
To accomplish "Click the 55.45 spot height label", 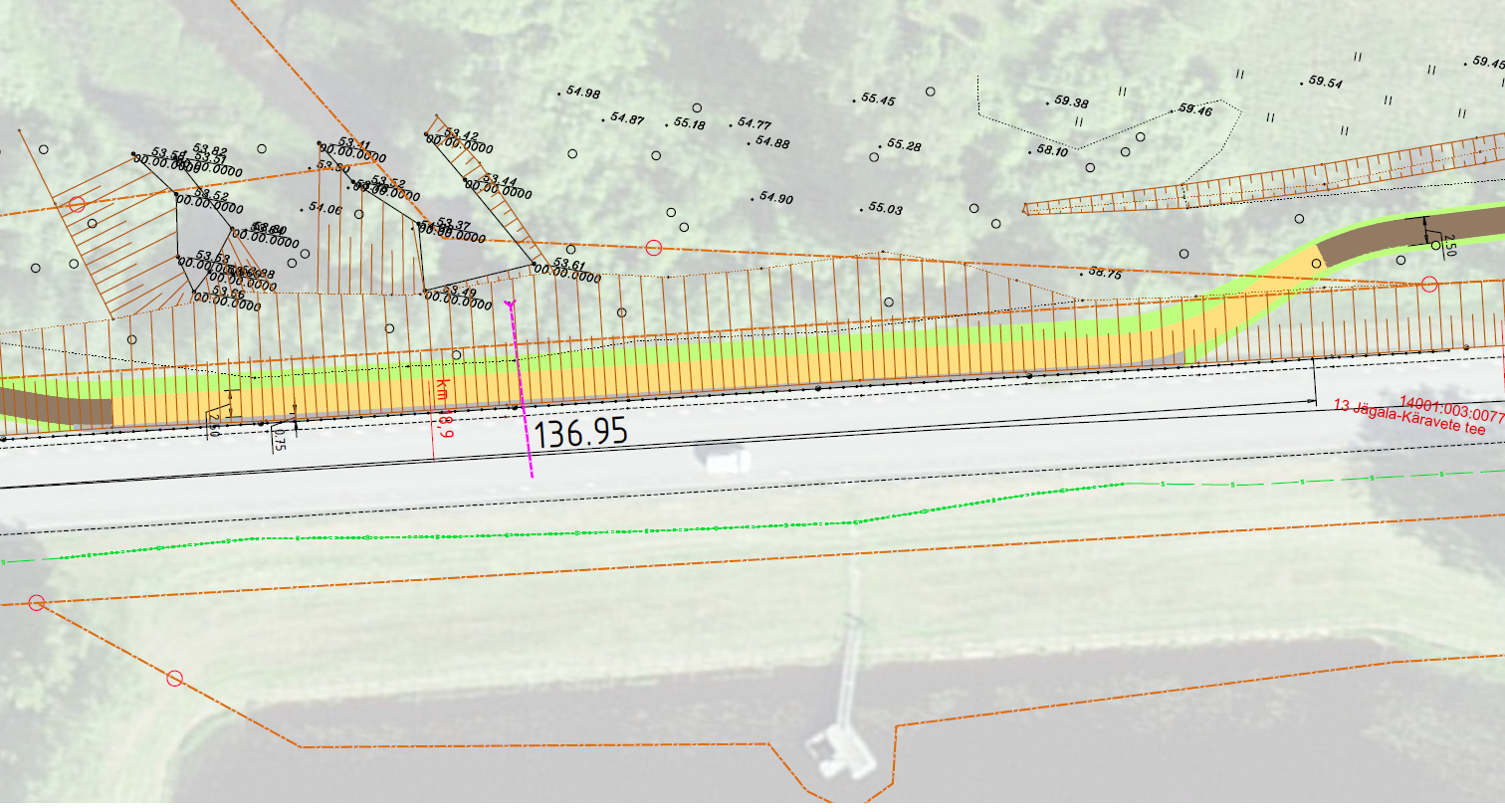I will point(877,100).
